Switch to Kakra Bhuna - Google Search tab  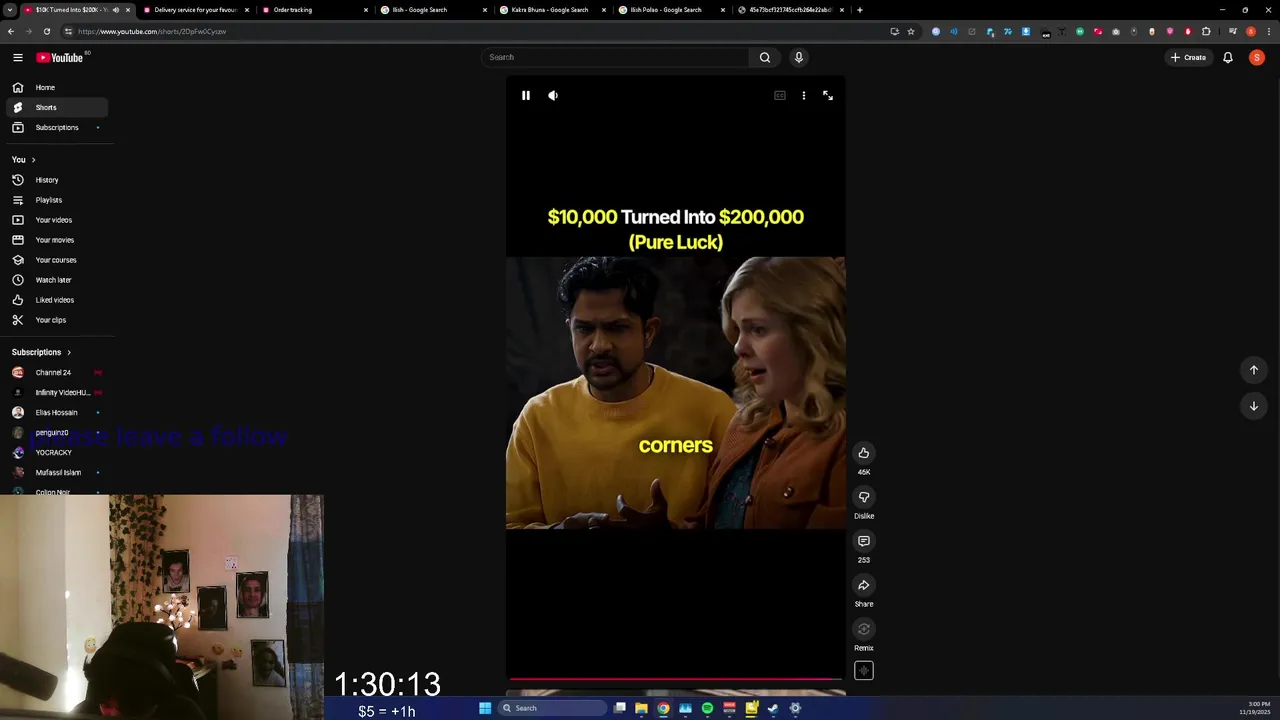pos(552,10)
